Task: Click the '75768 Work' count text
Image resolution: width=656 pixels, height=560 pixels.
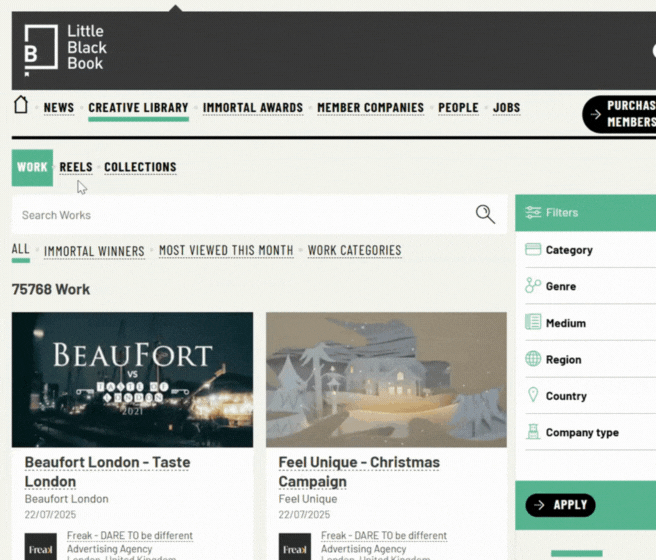Action: point(51,289)
